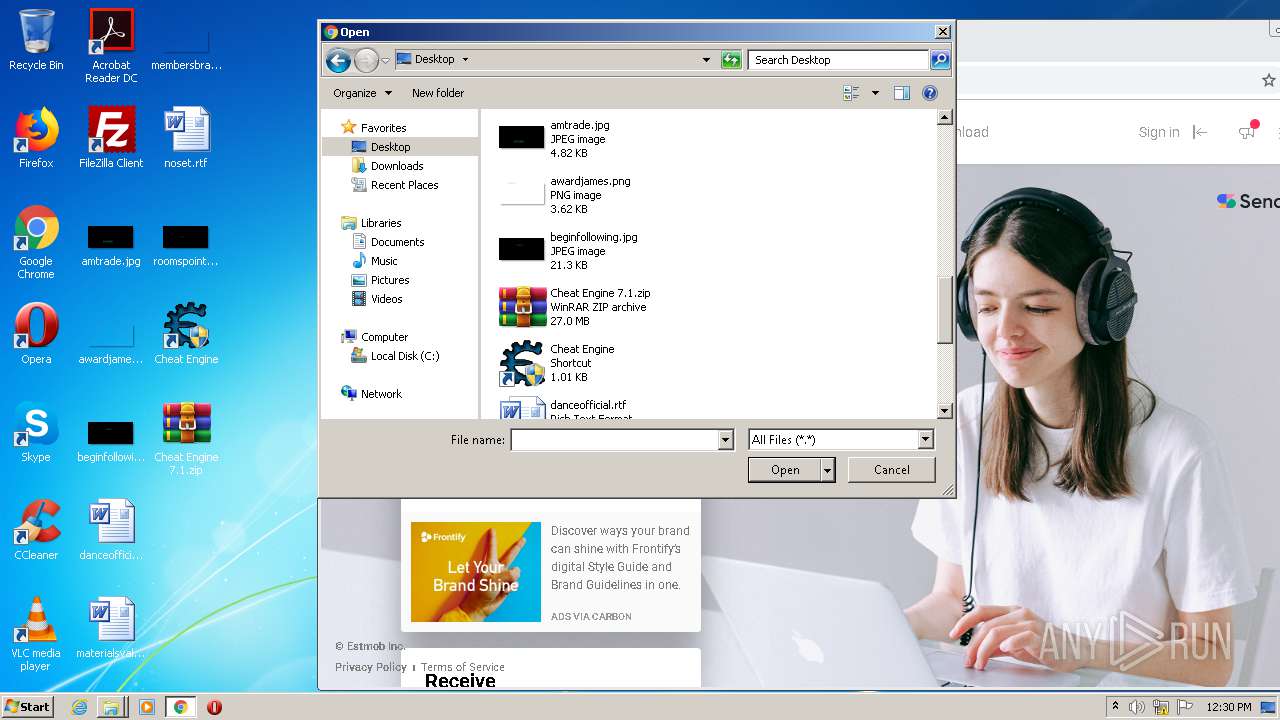Screen dimensions: 1280x720
Task: Select Computer in the navigation pane
Action: [384, 337]
